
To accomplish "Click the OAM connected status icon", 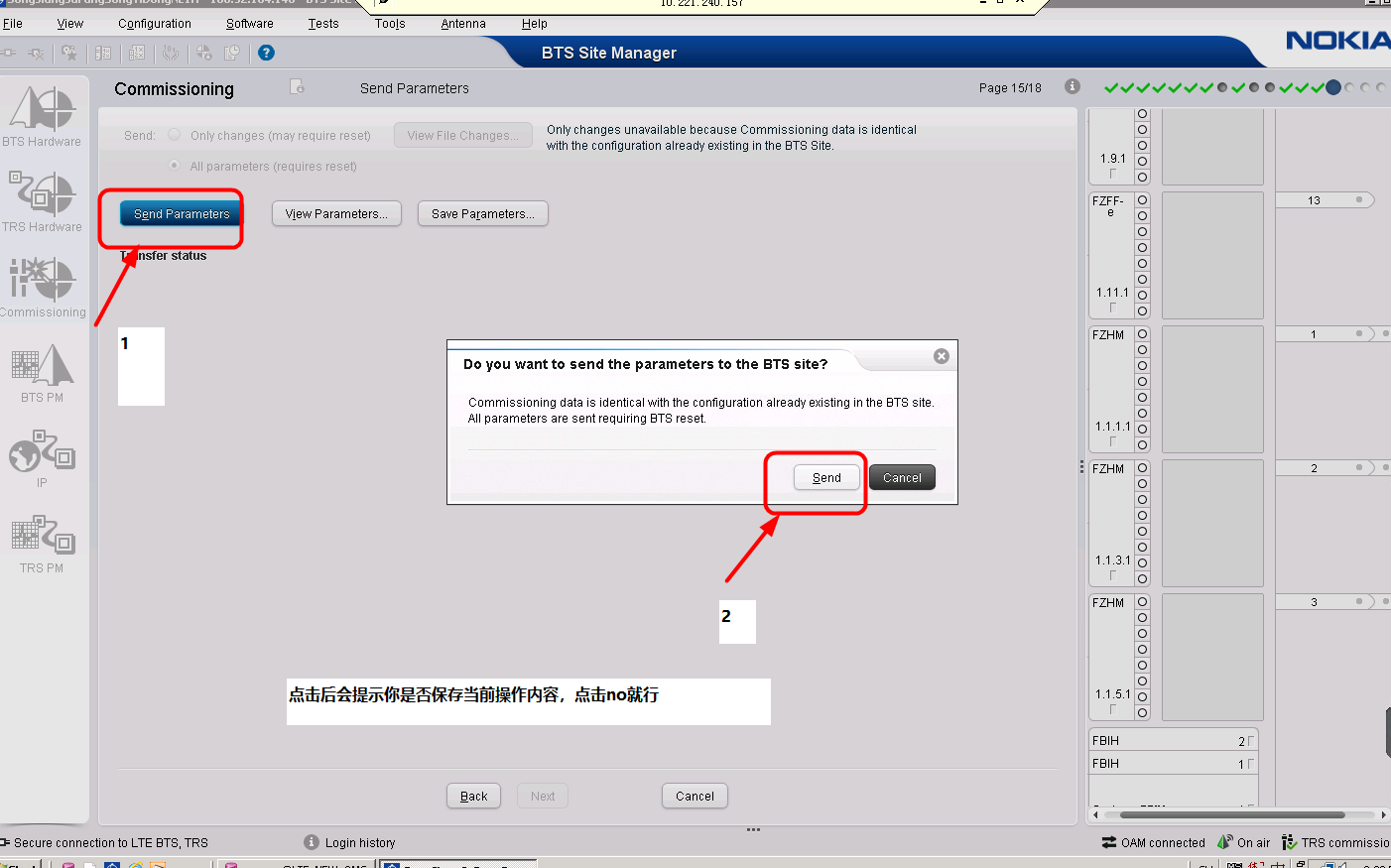I will (1109, 842).
